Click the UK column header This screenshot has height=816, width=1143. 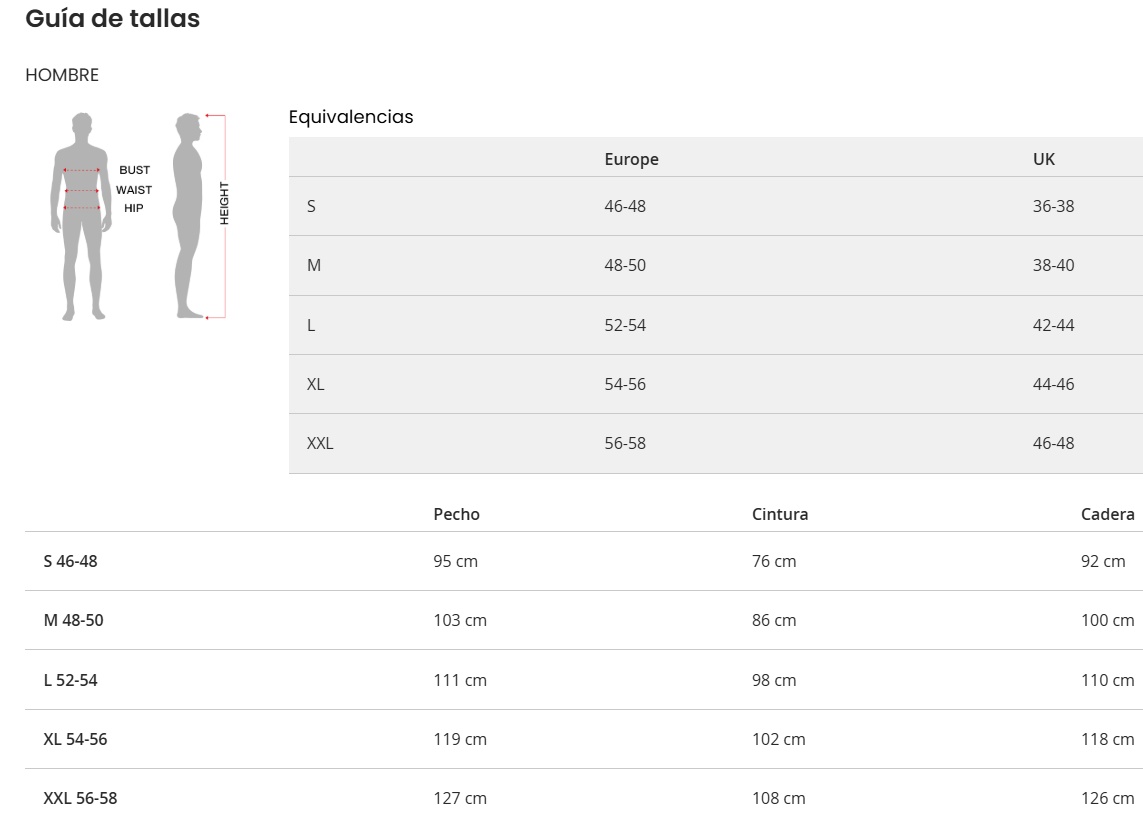[1043, 159]
